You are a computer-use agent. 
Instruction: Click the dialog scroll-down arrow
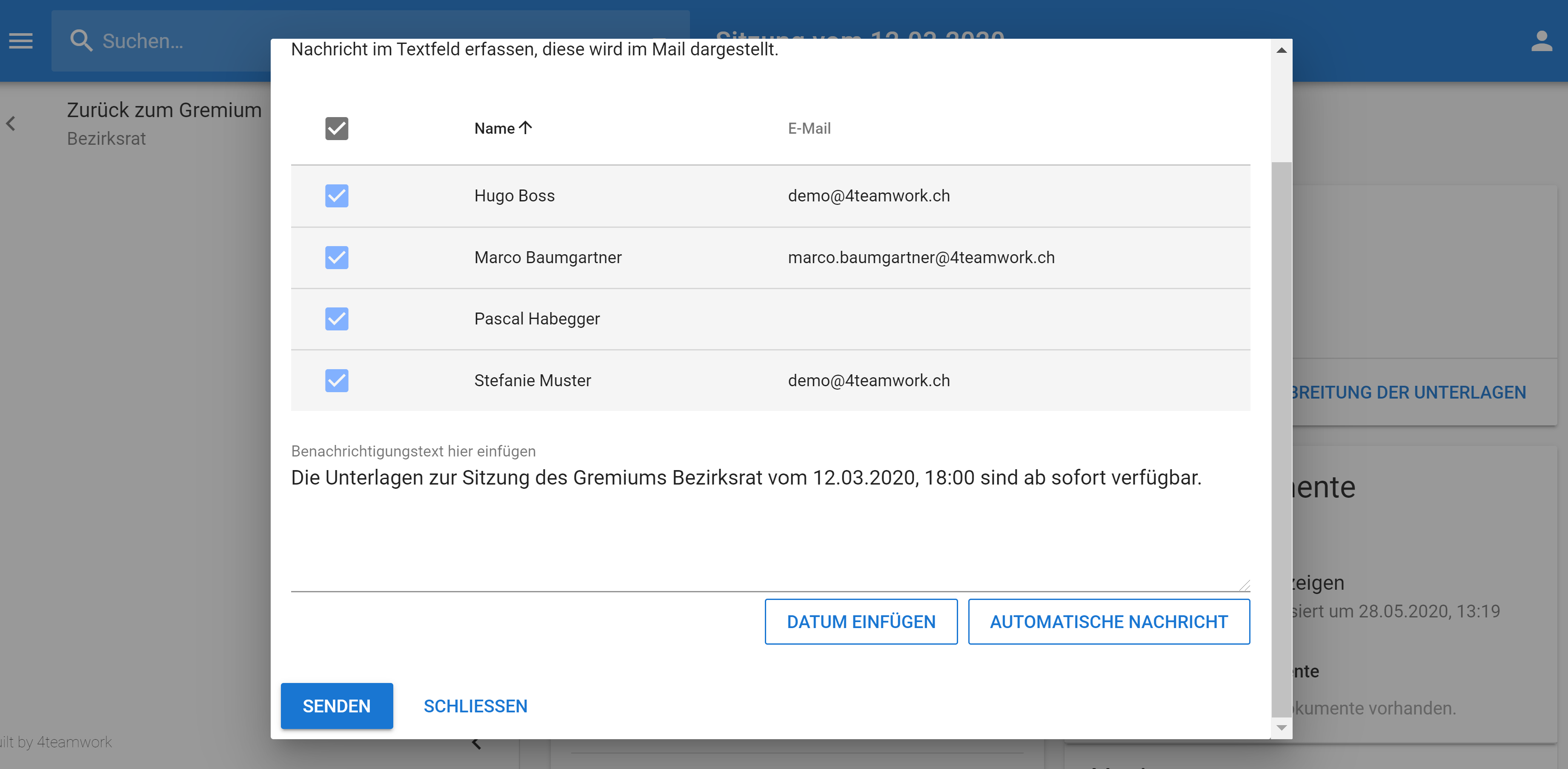pyautogui.click(x=1281, y=728)
